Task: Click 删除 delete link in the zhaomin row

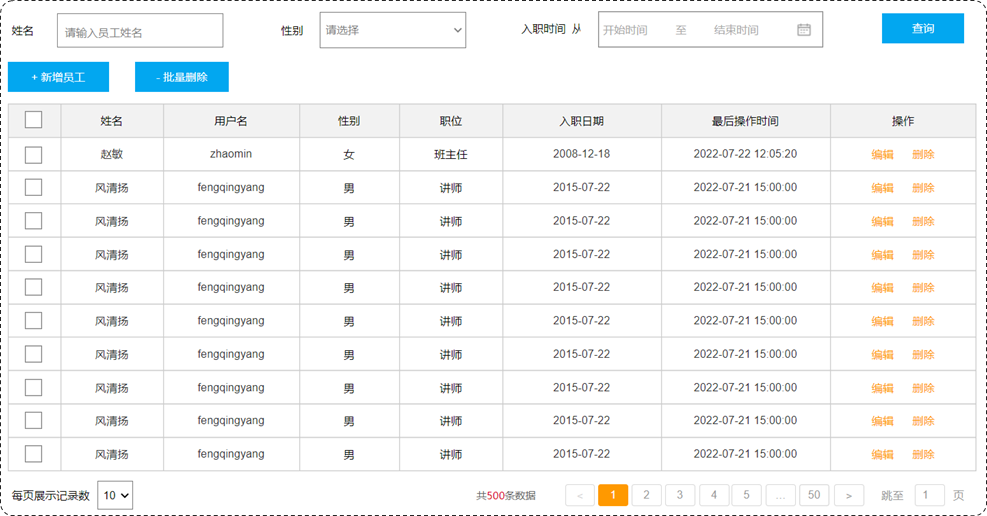Action: pos(923,154)
